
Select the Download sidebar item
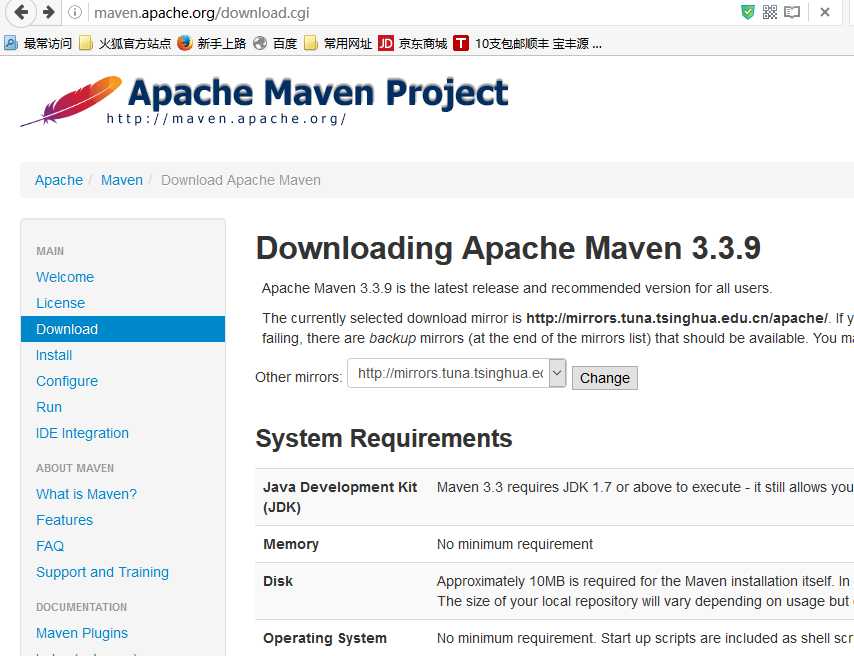[x=123, y=329]
